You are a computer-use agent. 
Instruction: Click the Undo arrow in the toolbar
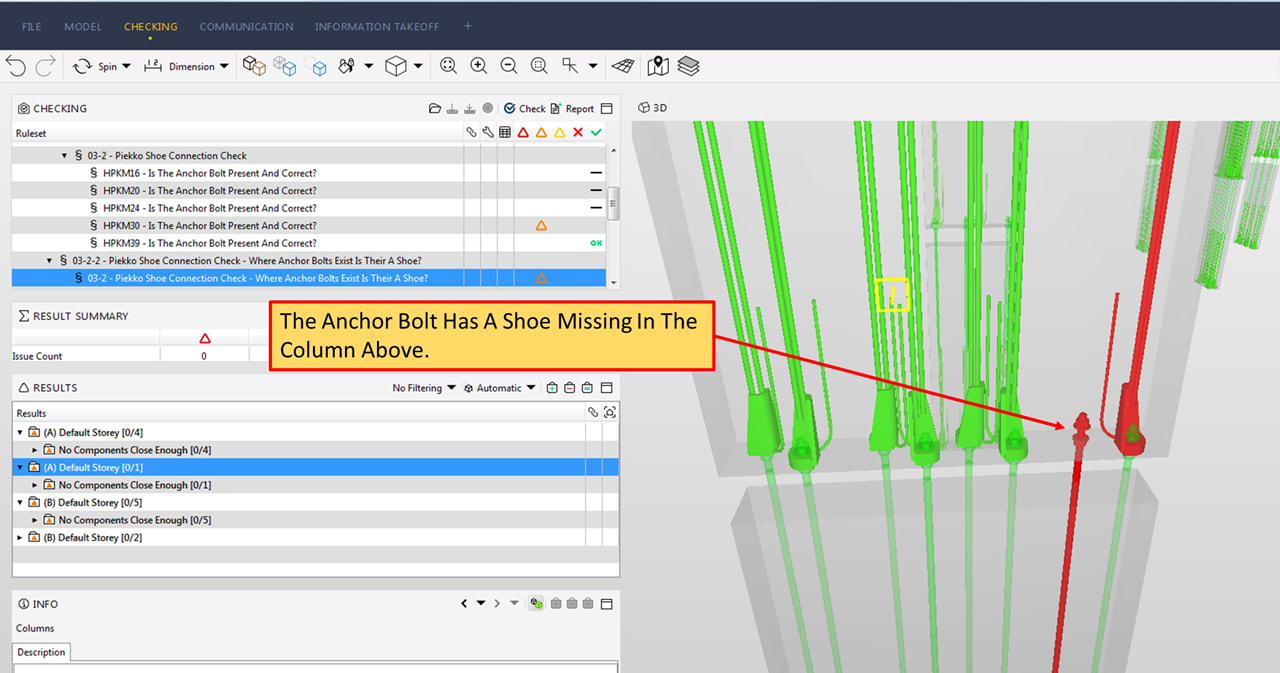coord(15,66)
